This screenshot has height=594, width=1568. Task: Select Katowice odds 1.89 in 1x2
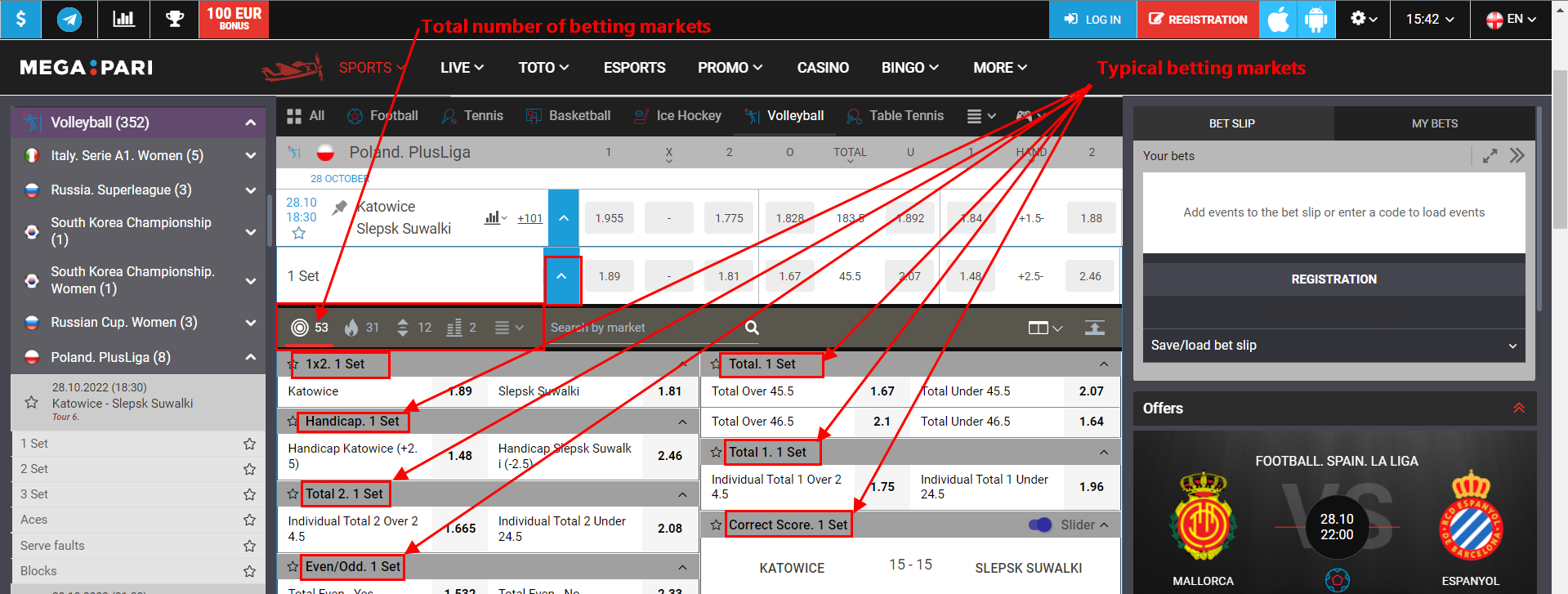(459, 391)
